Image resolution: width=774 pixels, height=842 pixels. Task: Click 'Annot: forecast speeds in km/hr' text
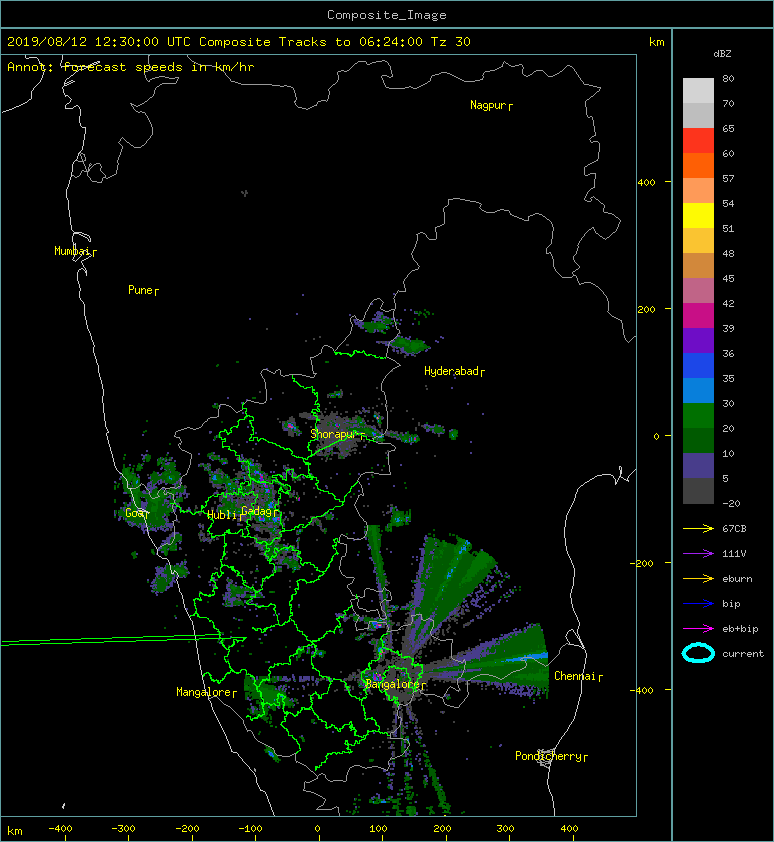[x=131, y=67]
